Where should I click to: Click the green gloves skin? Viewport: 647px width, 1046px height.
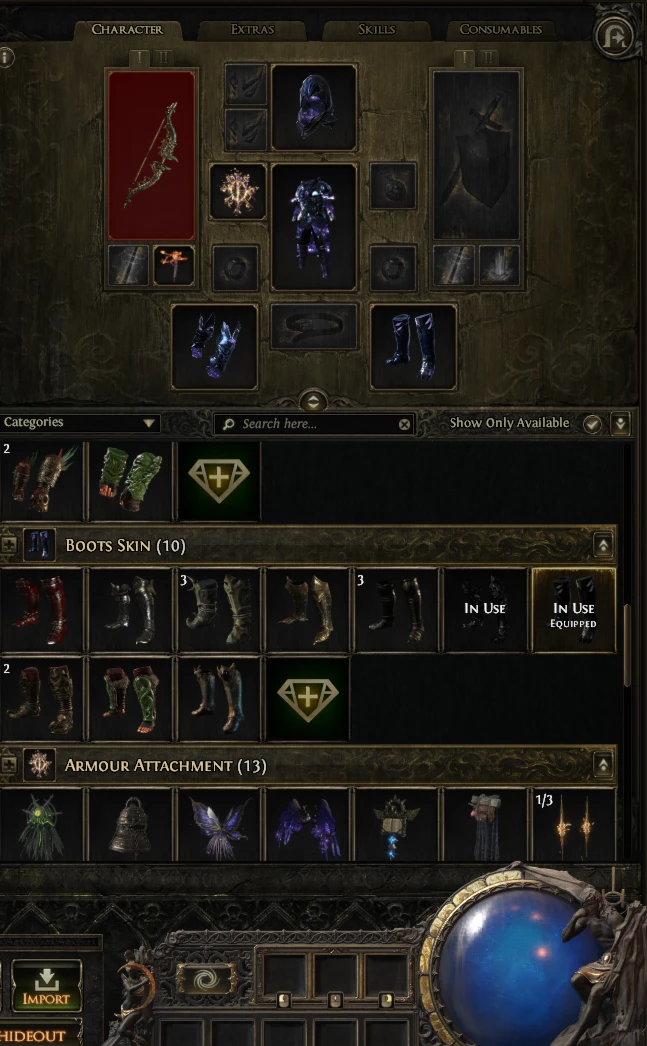131,480
